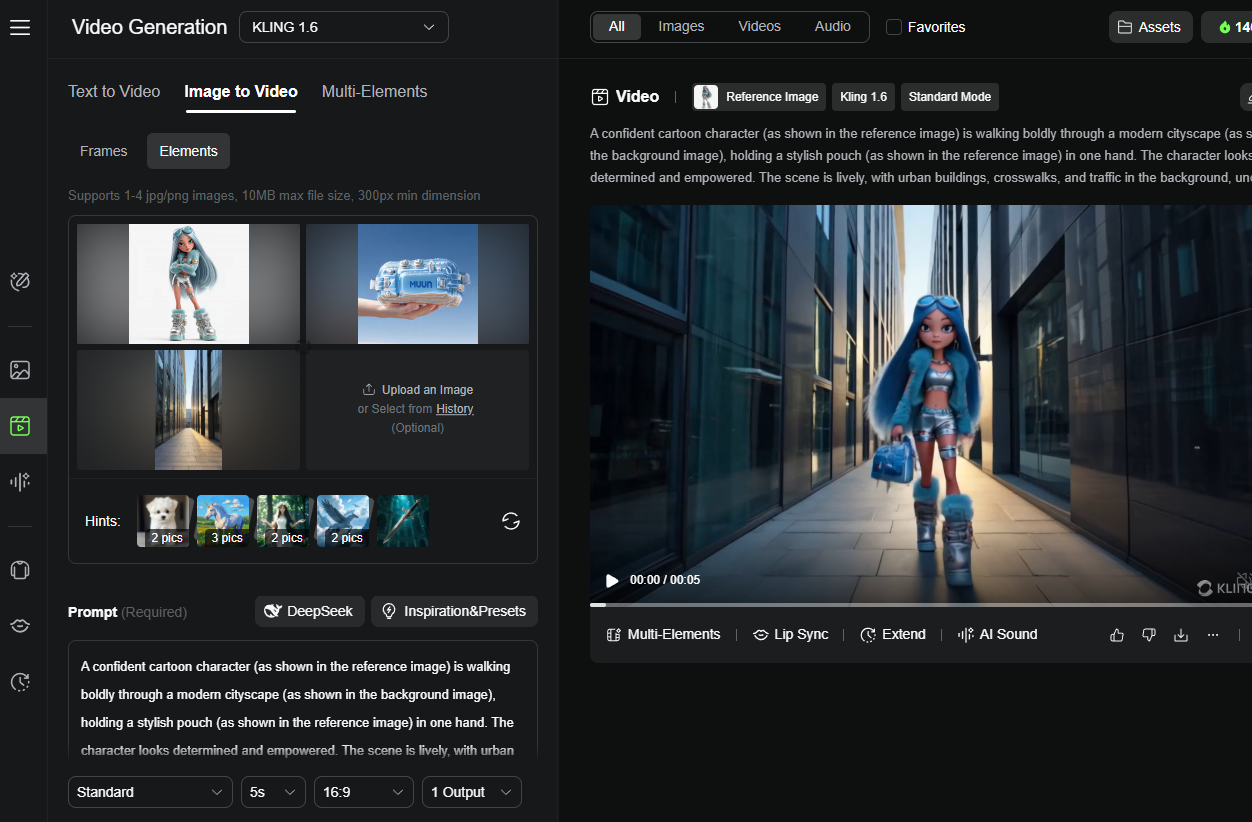This screenshot has height=822, width=1252.
Task: Select the pouch reference image thumbnail
Action: tap(417, 284)
